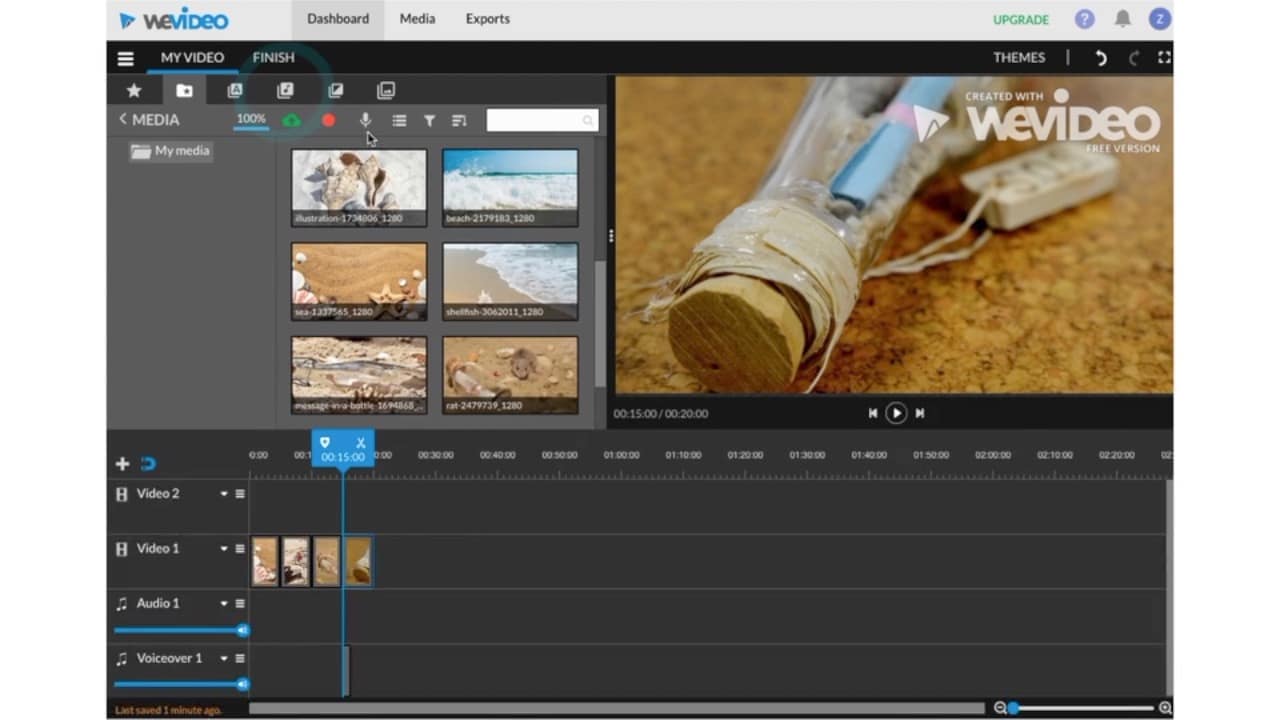1280x720 pixels.
Task: Expand the Voiceover 1 track dropdown
Action: (224, 658)
